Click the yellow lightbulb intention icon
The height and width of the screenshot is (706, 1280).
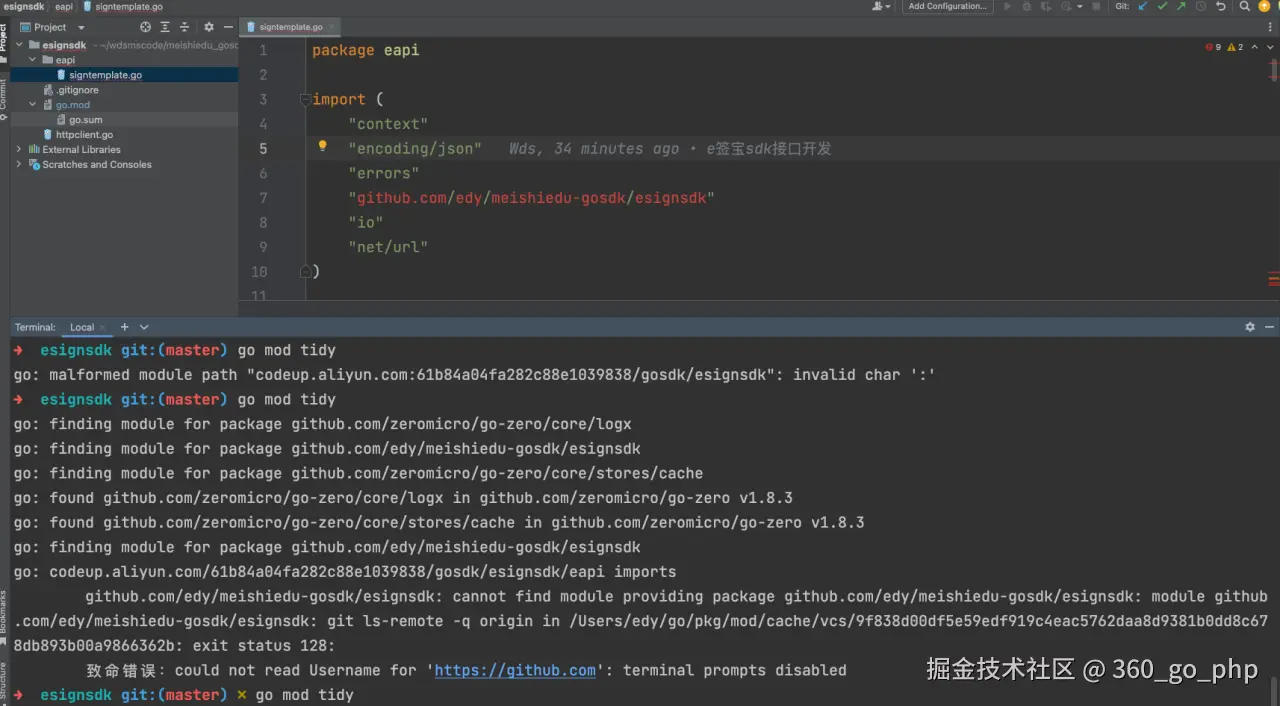coord(322,146)
